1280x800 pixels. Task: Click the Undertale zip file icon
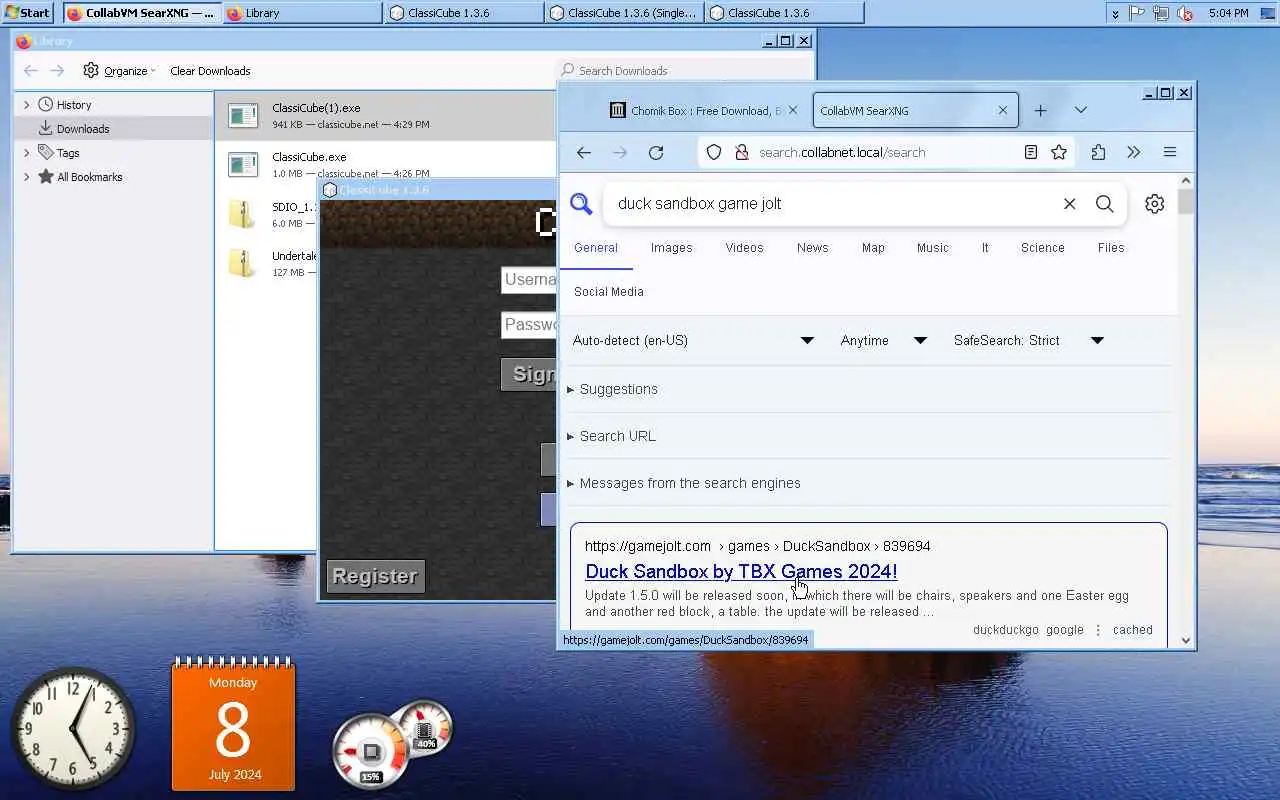pos(241,262)
